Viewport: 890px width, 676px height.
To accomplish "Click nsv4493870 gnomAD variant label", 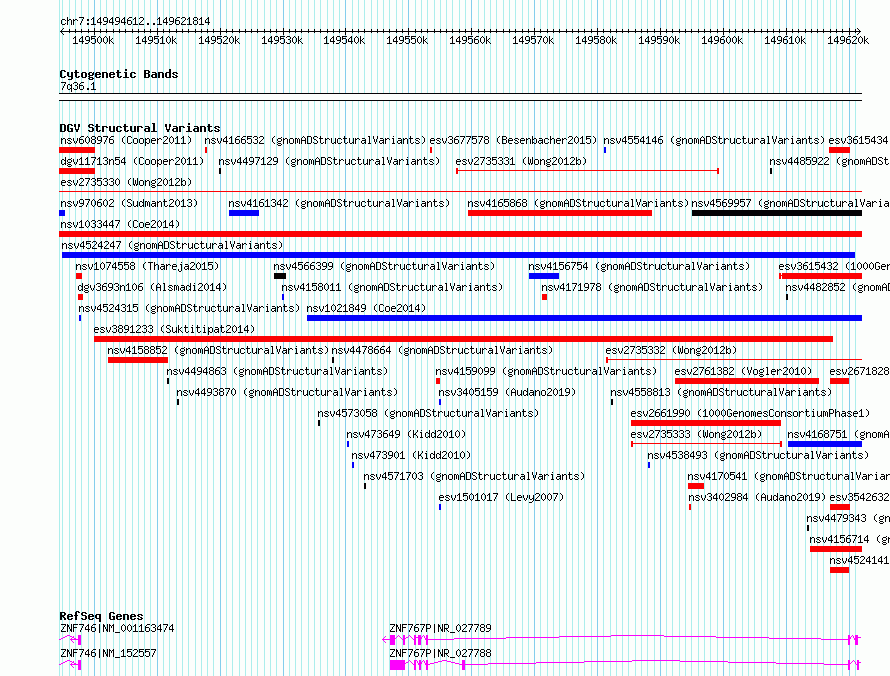I will pyautogui.click(x=287, y=392).
